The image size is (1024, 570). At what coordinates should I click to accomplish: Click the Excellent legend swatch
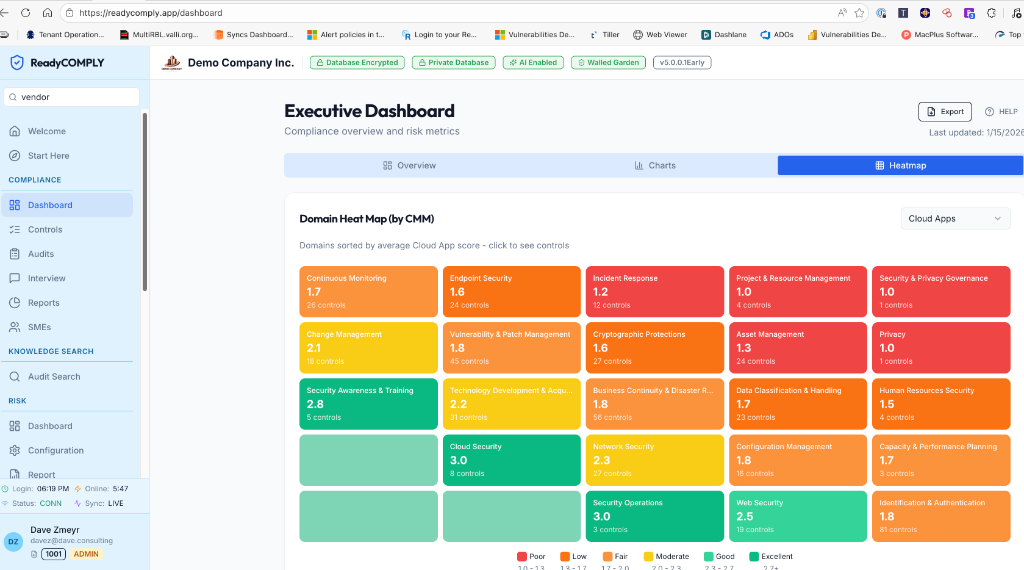pyautogui.click(x=754, y=556)
